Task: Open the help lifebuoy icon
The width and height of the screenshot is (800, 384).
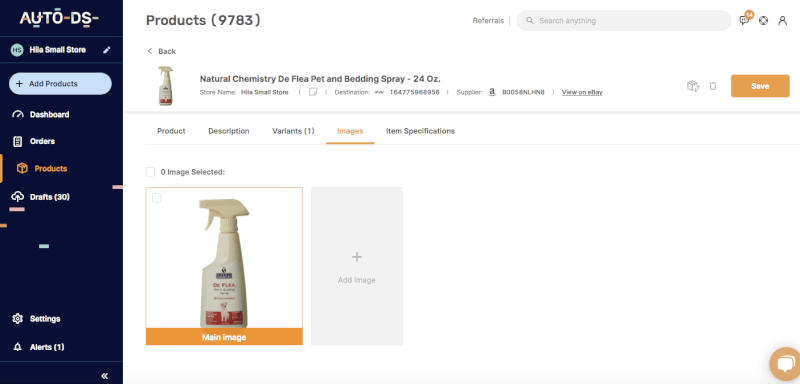Action: click(x=763, y=21)
